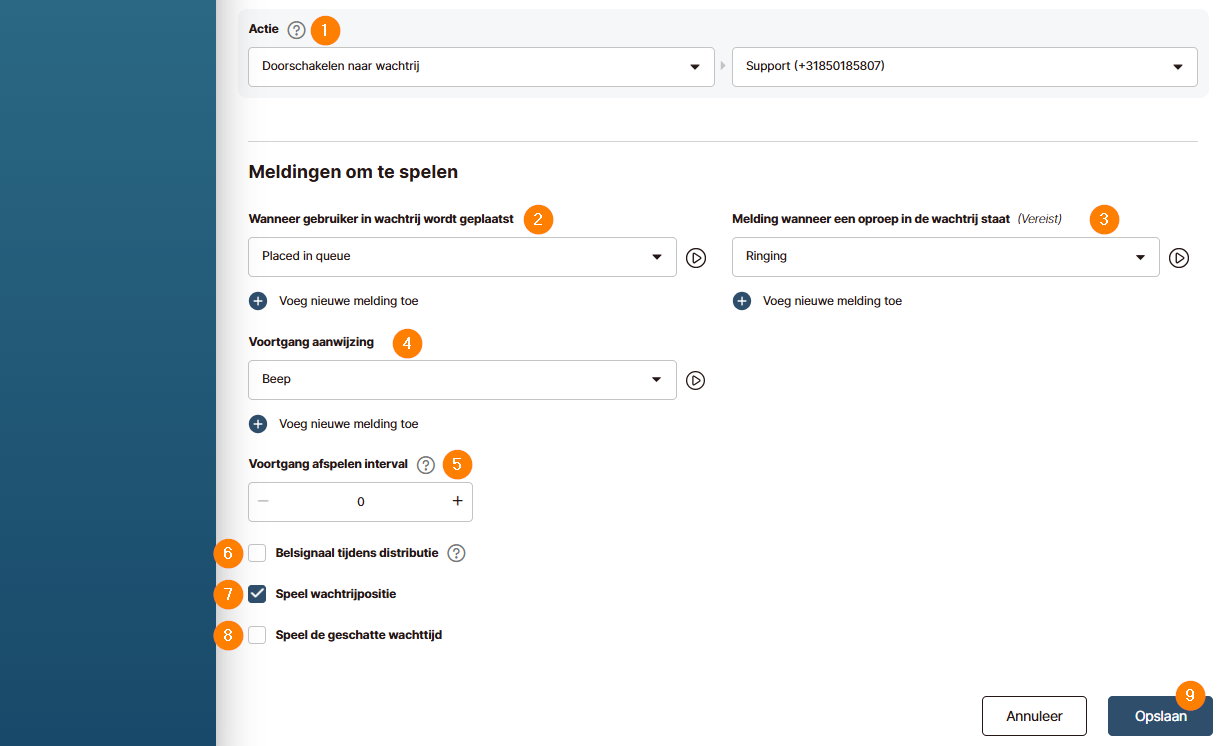The height and width of the screenshot is (746, 1224).
Task: Expand the 'Ringing' message dropdown
Action: point(945,257)
